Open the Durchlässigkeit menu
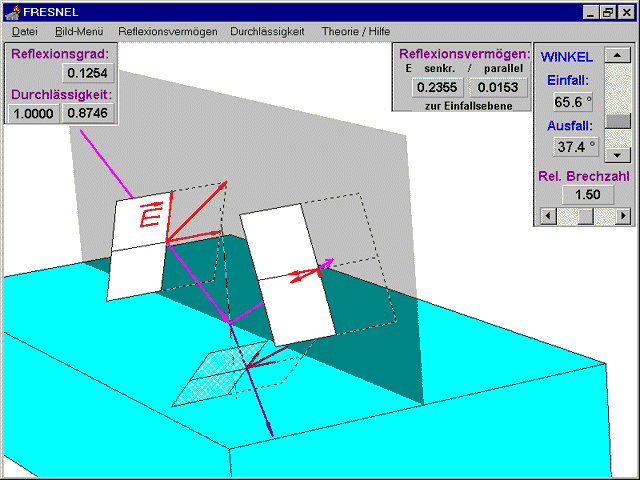The height and width of the screenshot is (480, 640). tap(267, 31)
